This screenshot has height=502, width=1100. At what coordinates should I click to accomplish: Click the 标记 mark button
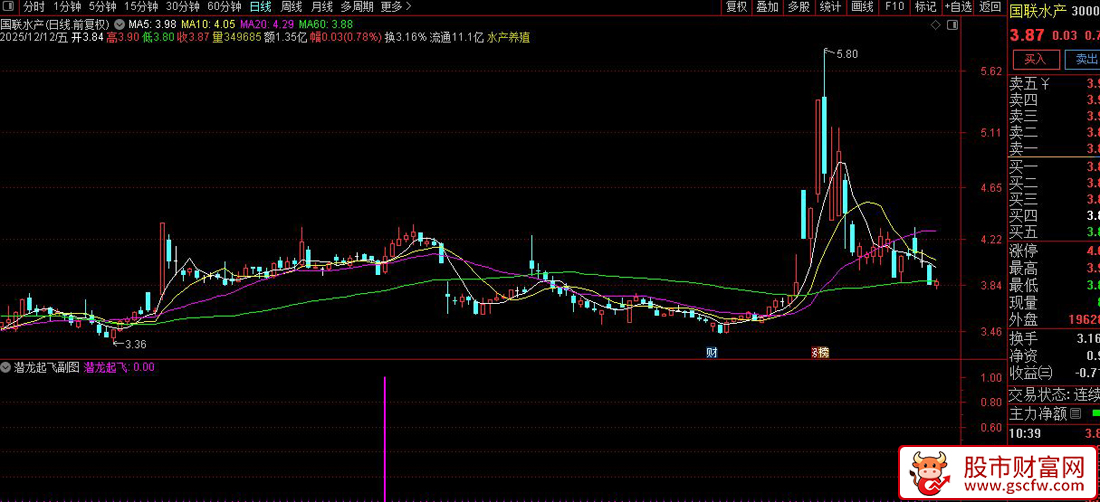925,7
